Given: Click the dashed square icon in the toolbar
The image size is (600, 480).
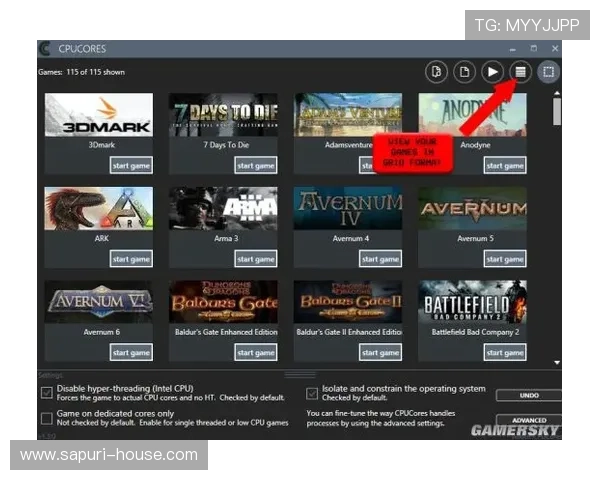Looking at the screenshot, I should [x=548, y=72].
